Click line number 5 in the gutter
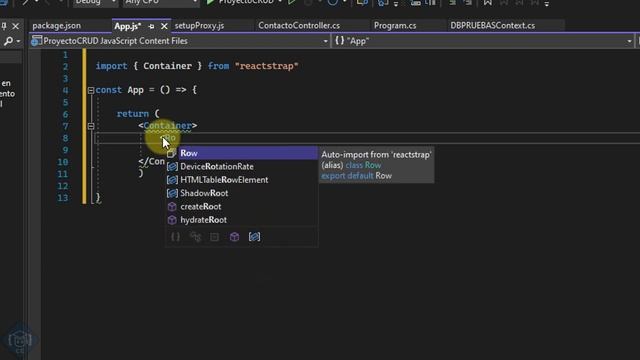 pos(65,102)
